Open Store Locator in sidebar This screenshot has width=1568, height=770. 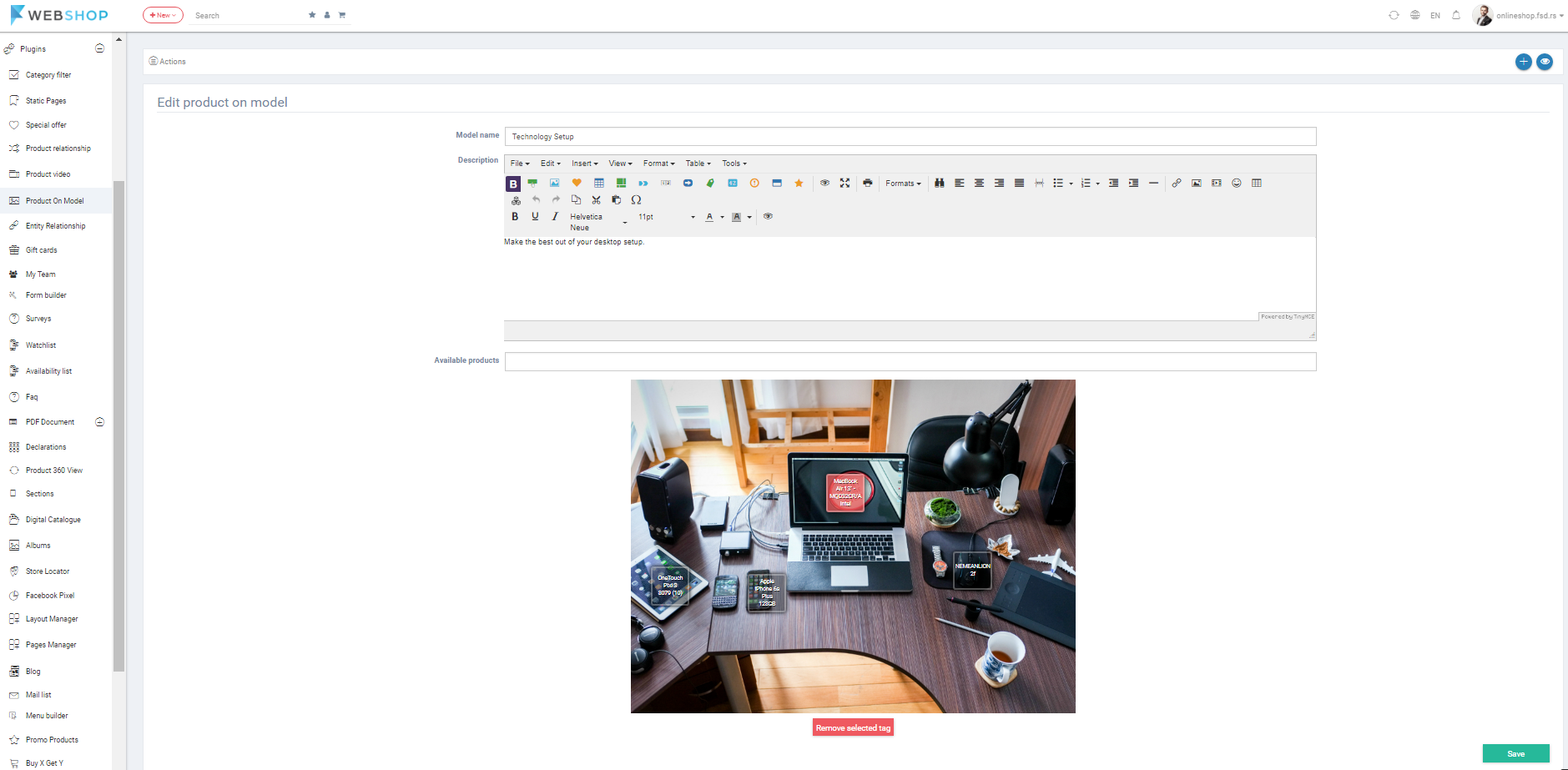tap(48, 571)
